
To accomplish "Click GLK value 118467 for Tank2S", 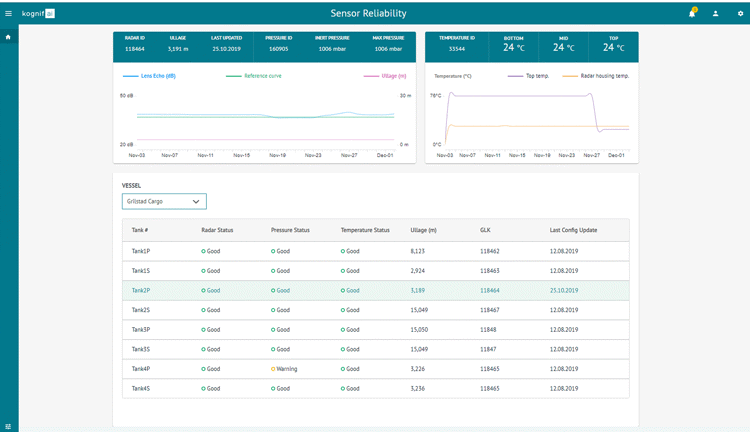I will (490, 310).
